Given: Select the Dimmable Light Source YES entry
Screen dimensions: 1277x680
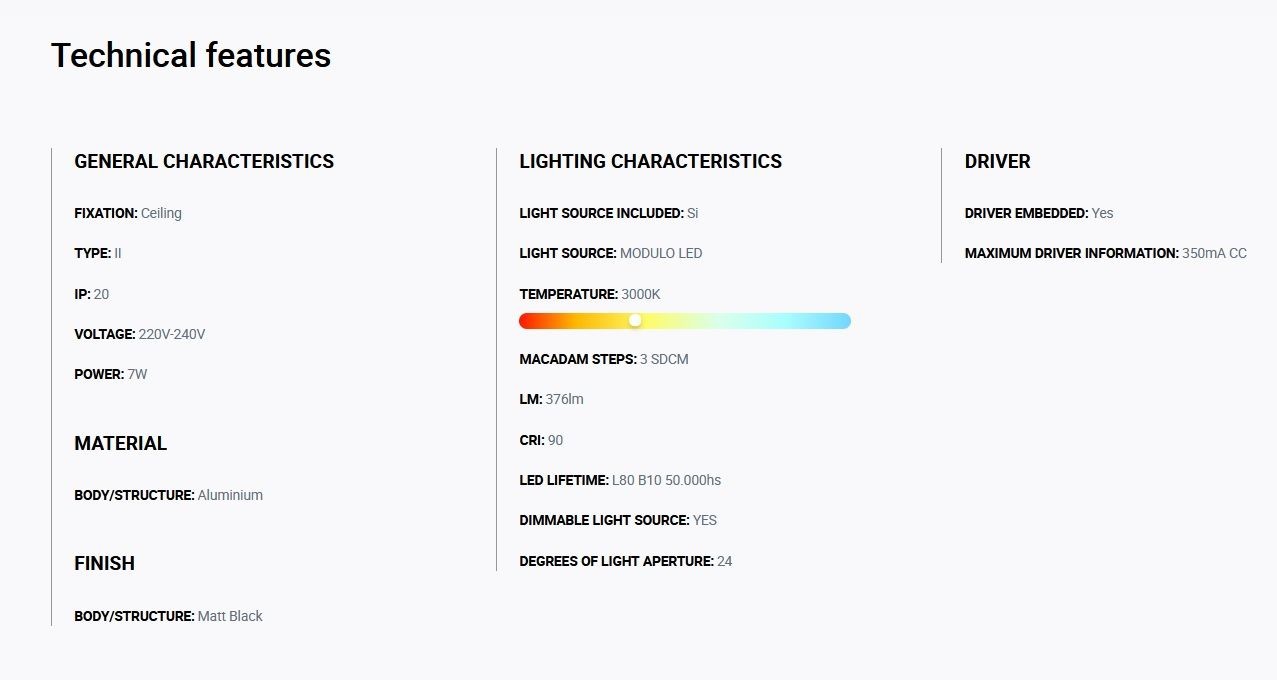Looking at the screenshot, I should click(618, 520).
